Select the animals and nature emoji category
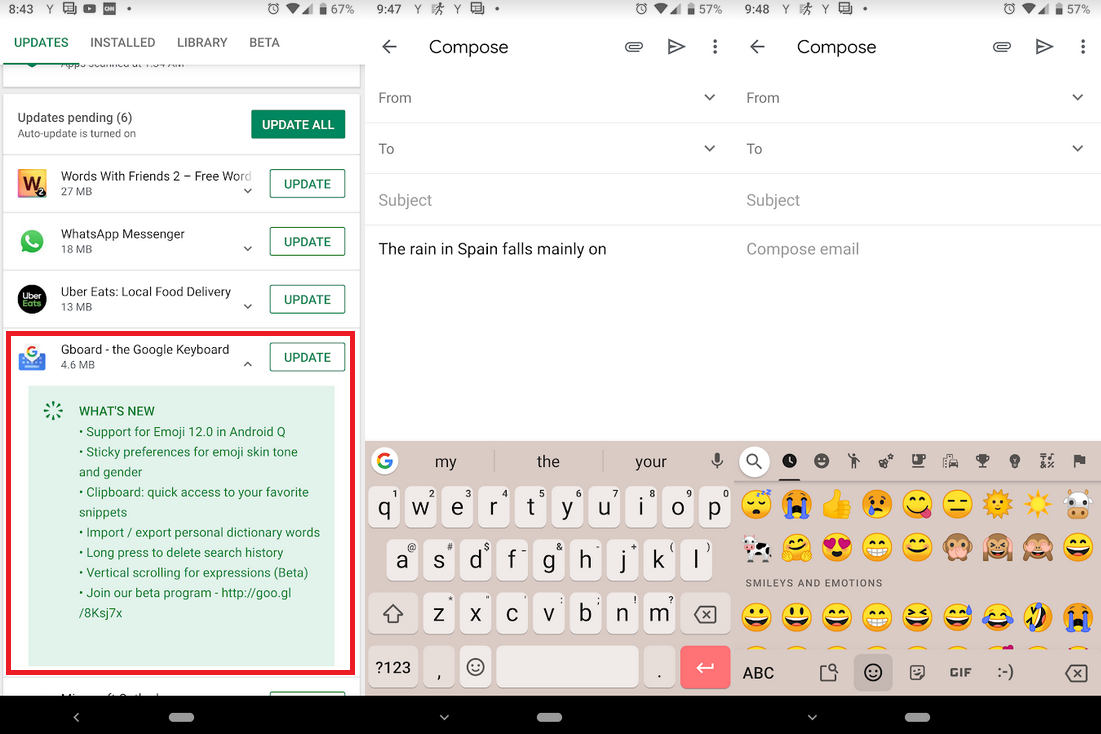 coord(885,461)
